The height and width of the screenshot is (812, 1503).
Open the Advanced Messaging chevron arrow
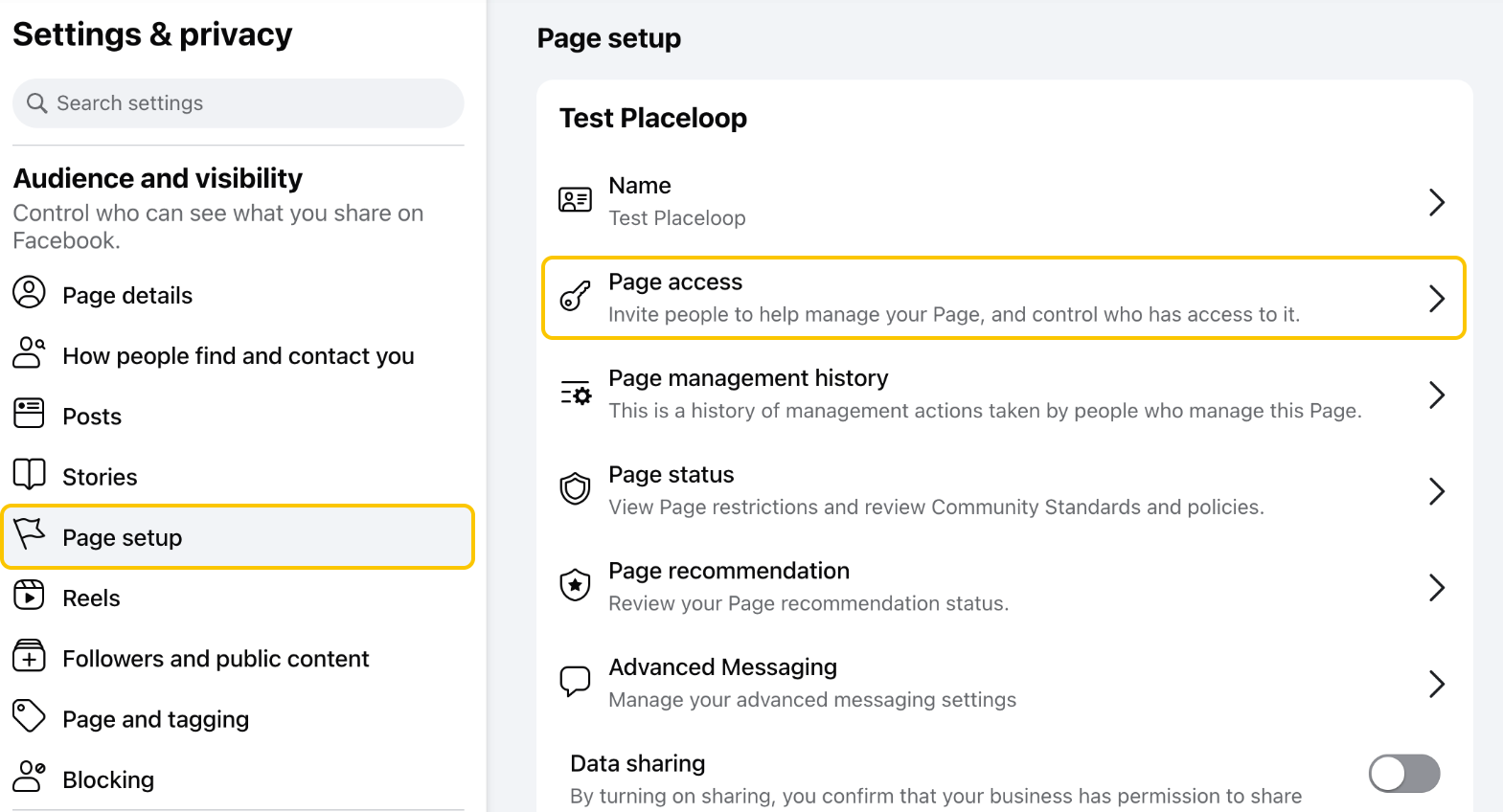(x=1436, y=684)
